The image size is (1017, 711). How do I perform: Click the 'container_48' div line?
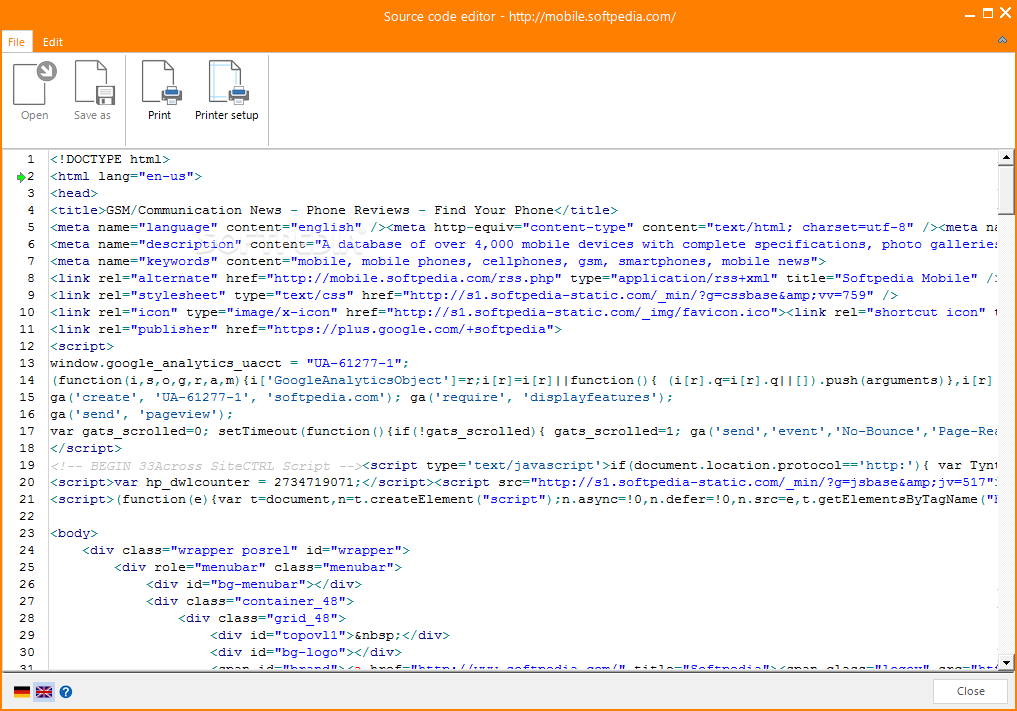[x=250, y=601]
